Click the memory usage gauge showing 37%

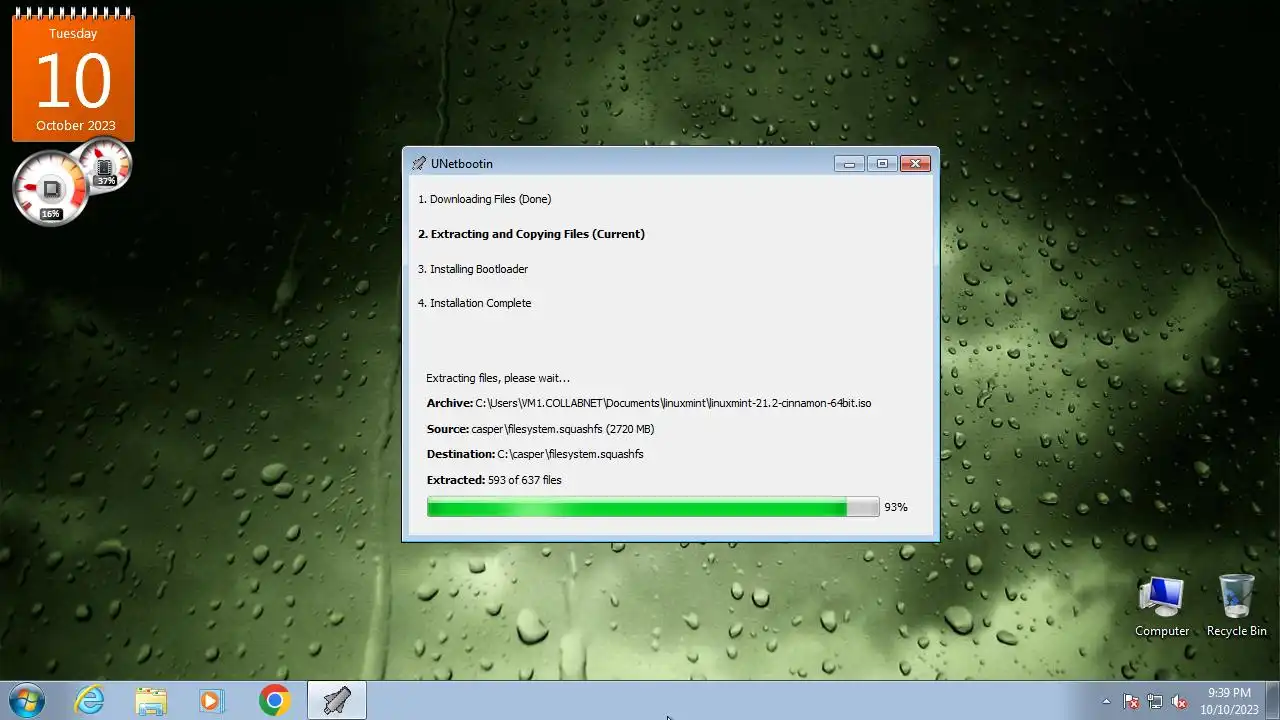tap(105, 166)
